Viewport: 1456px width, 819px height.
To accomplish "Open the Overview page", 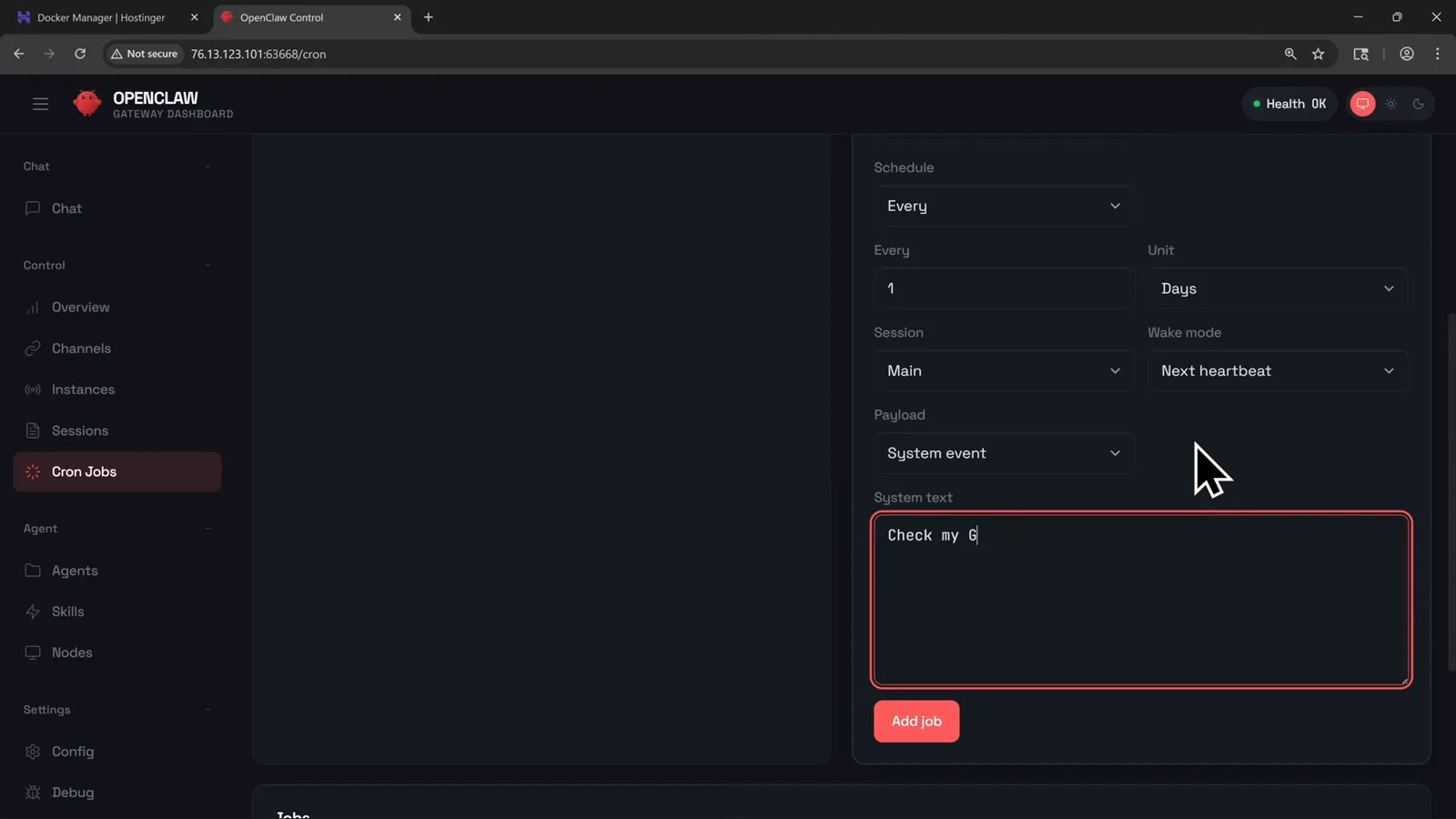I will (x=117, y=308).
